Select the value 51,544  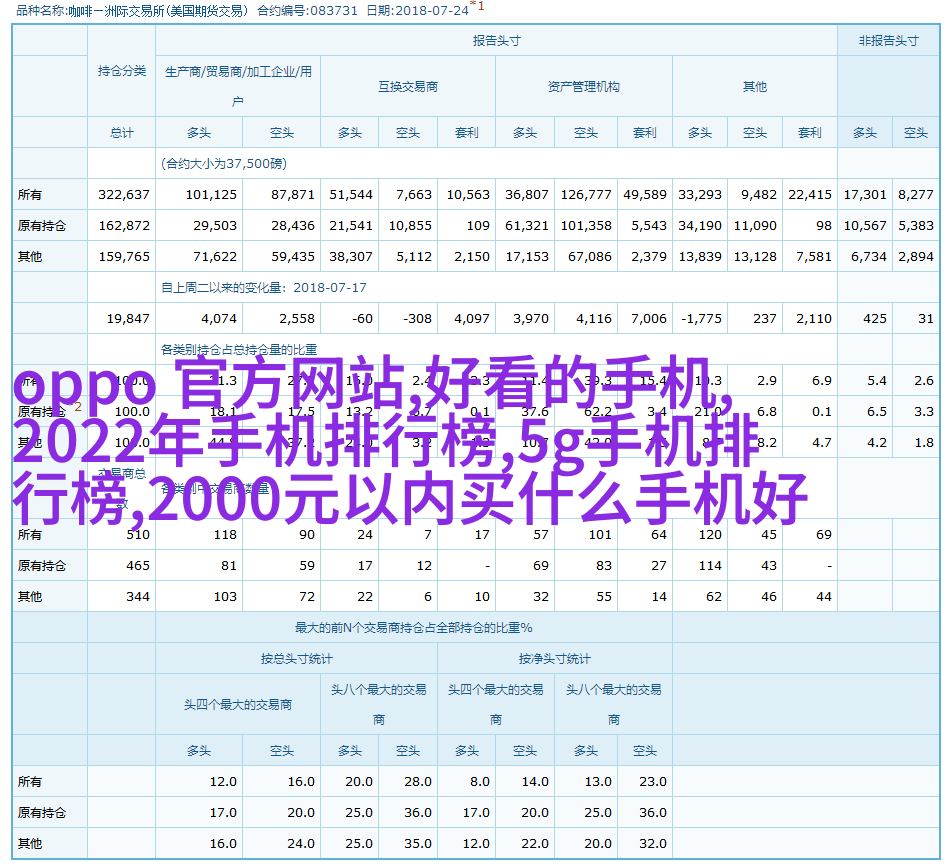(351, 194)
